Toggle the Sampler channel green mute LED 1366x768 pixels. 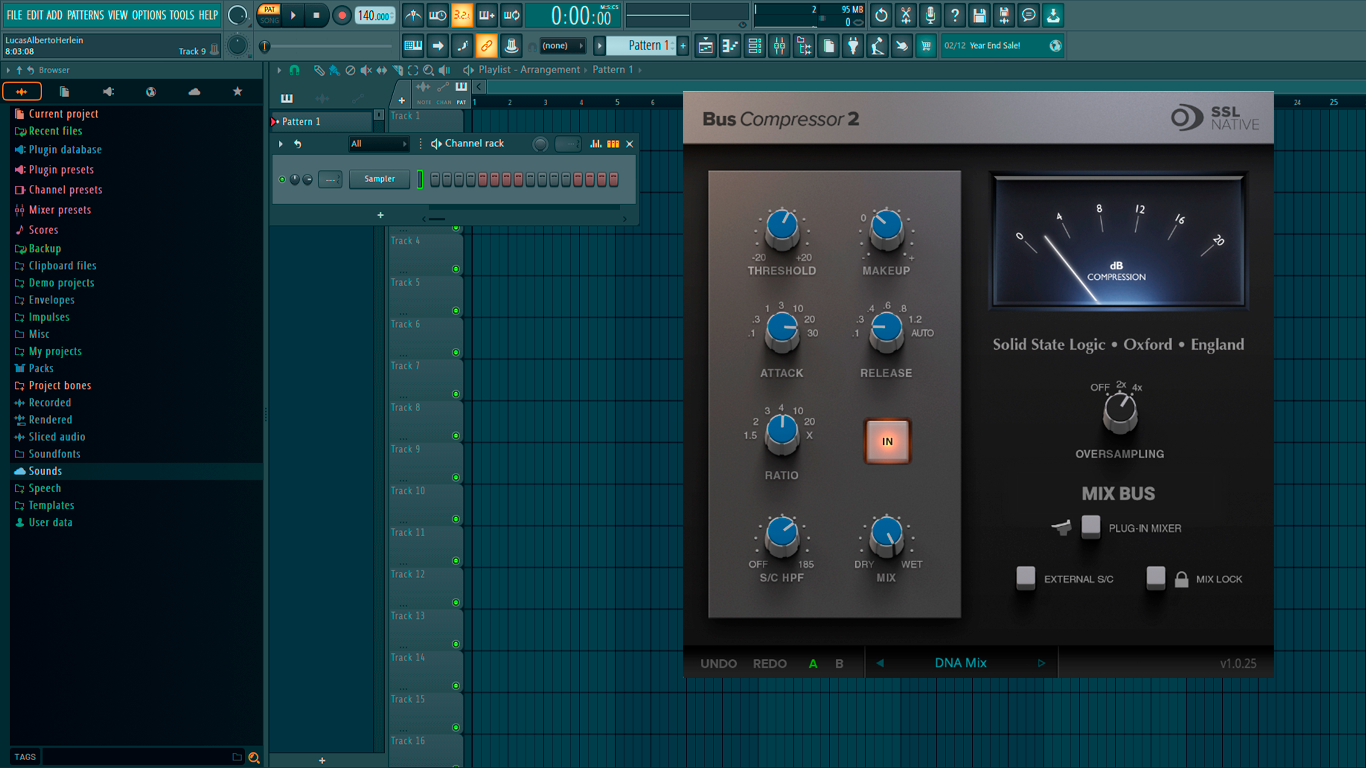click(282, 179)
